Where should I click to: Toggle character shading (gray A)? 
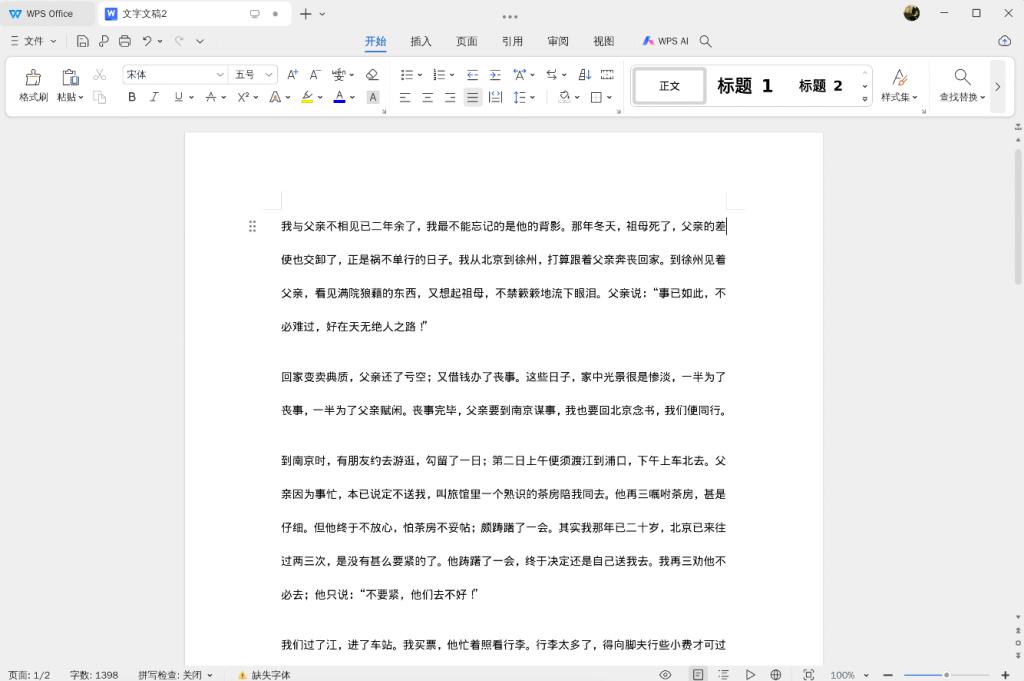pos(373,97)
